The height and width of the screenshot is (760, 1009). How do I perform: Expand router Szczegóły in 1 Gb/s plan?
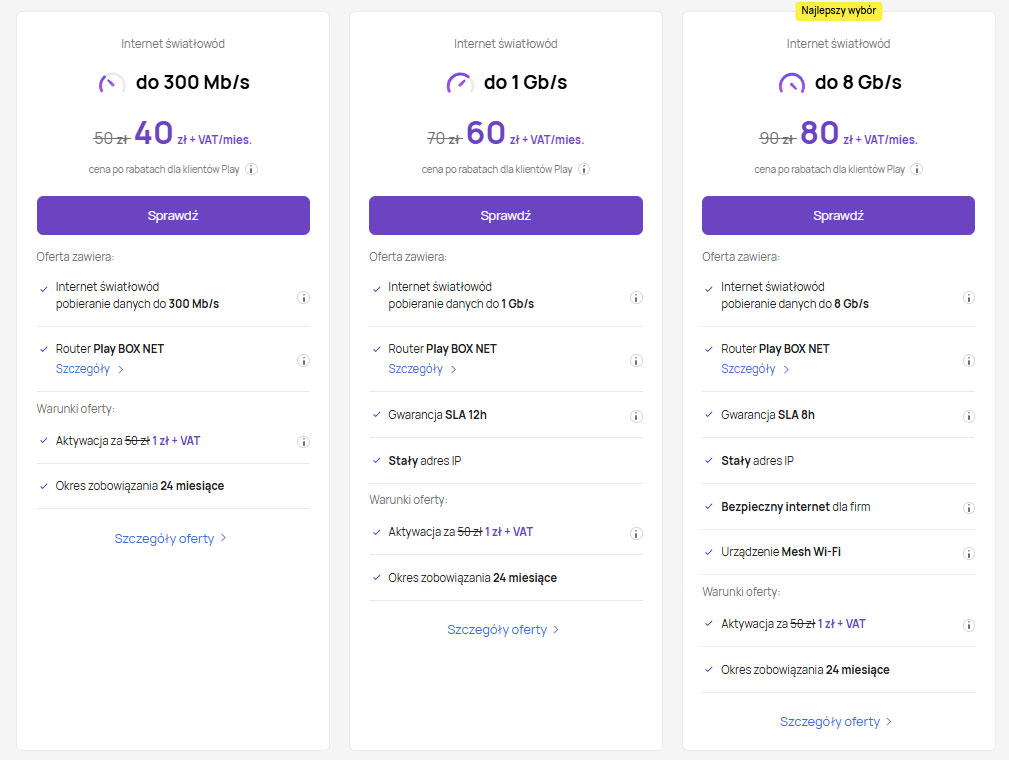pos(422,369)
